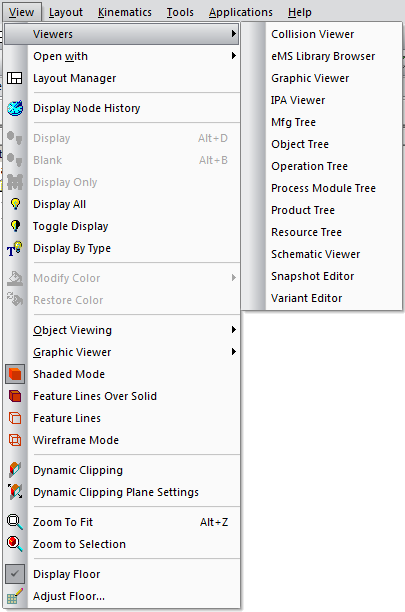The height and width of the screenshot is (612, 405).
Task: Click the Display All lightbulb icon
Action: [x=15, y=204]
